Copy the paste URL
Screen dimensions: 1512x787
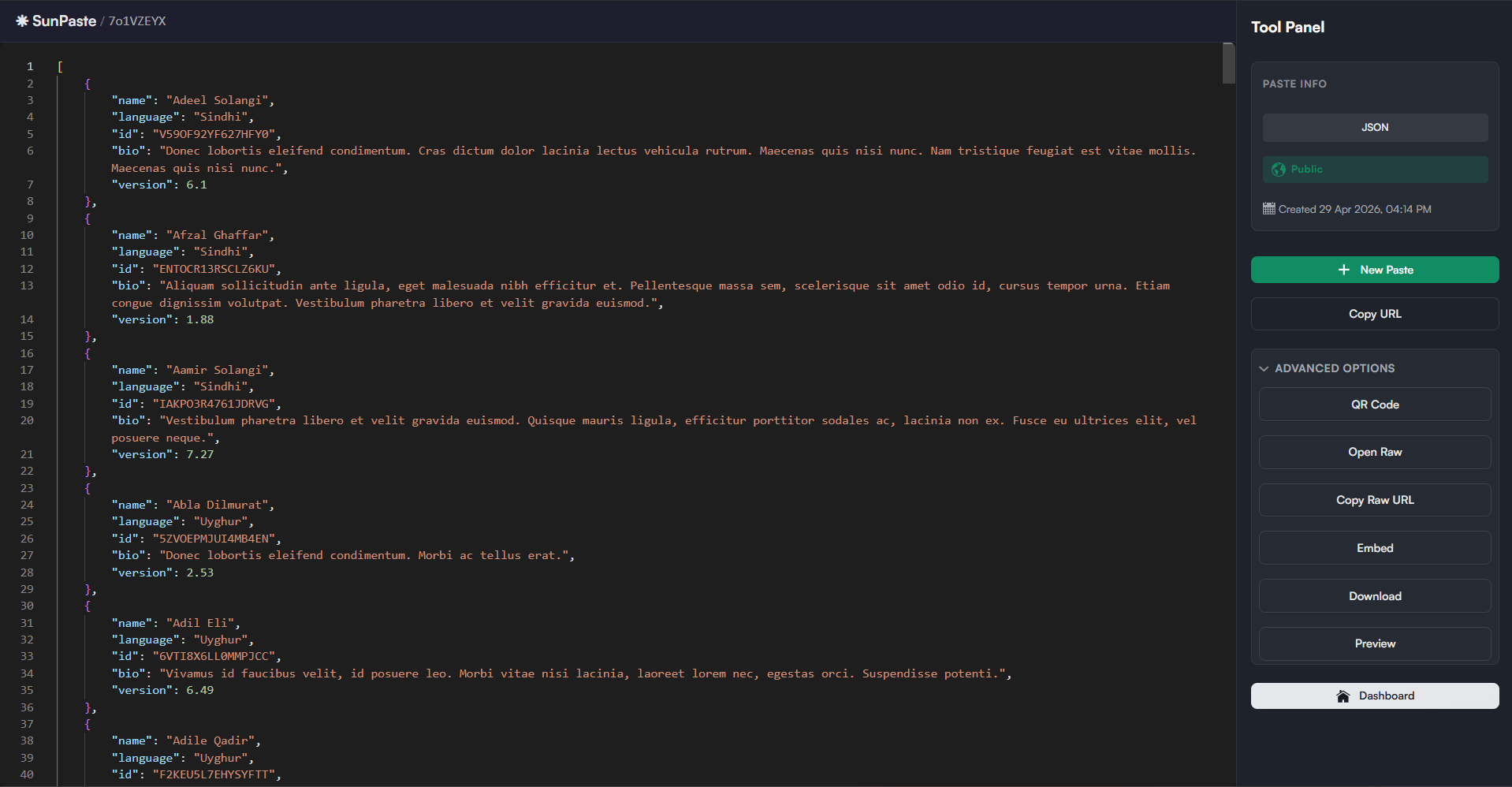[1375, 314]
